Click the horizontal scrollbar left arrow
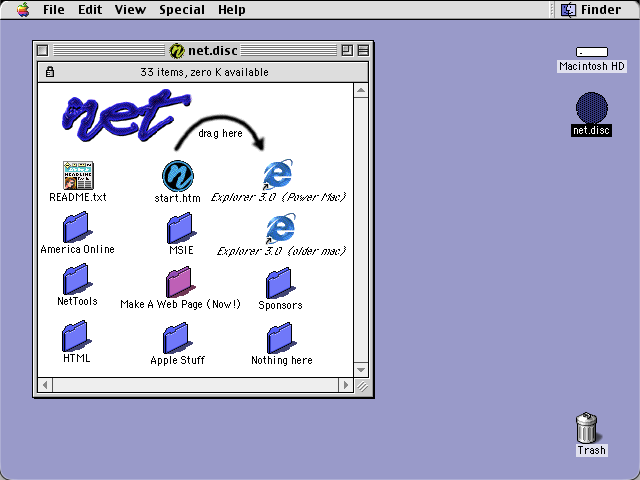Viewport: 640px width, 480px height. pos(45,385)
